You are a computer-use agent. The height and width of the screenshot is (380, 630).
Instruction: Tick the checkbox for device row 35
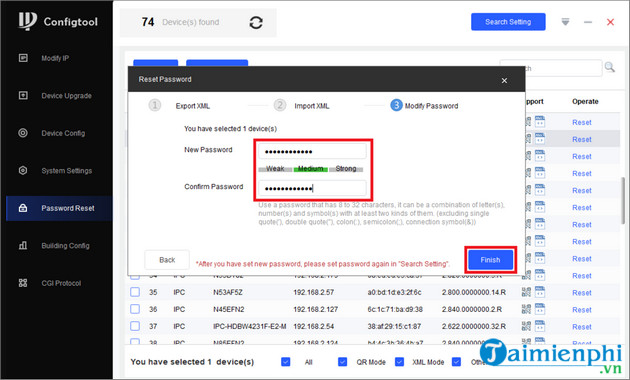[x=135, y=292]
